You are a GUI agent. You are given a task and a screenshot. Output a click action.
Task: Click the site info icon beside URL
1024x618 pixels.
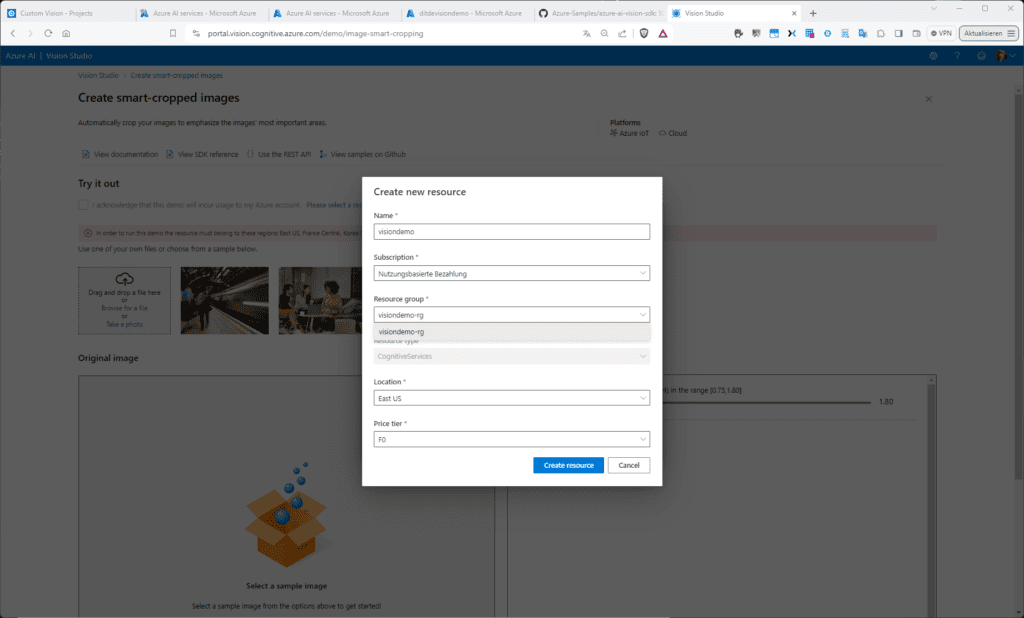point(196,33)
